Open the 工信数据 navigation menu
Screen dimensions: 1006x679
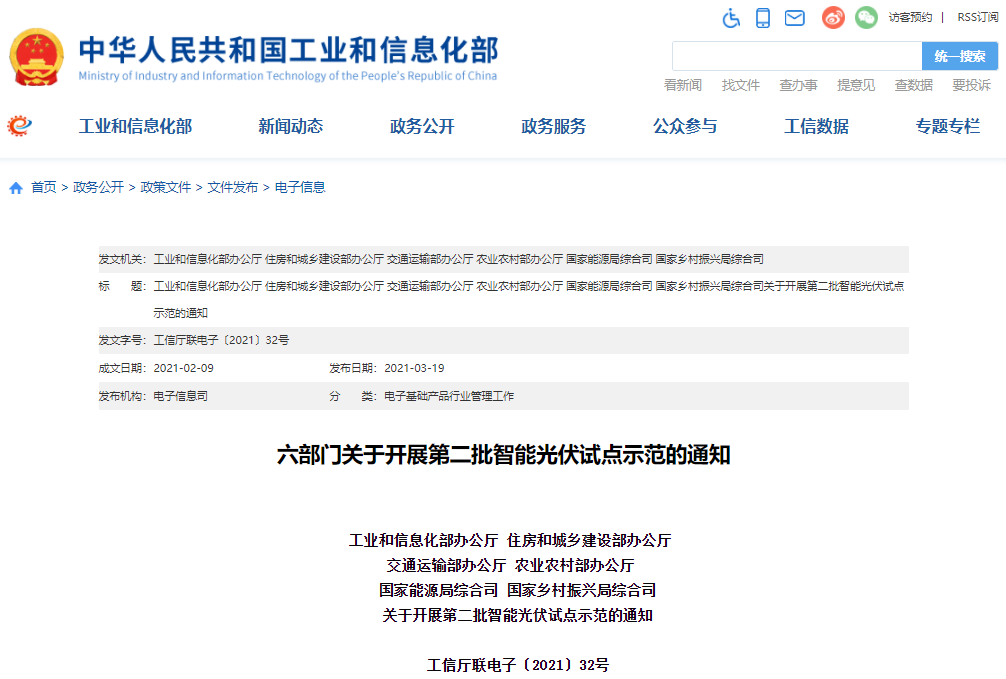pos(815,127)
